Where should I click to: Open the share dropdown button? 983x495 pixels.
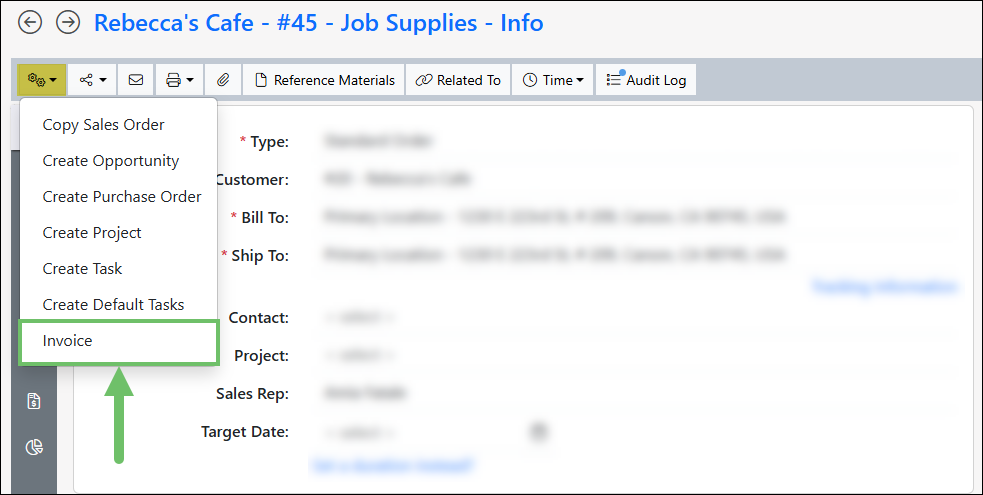(x=92, y=80)
